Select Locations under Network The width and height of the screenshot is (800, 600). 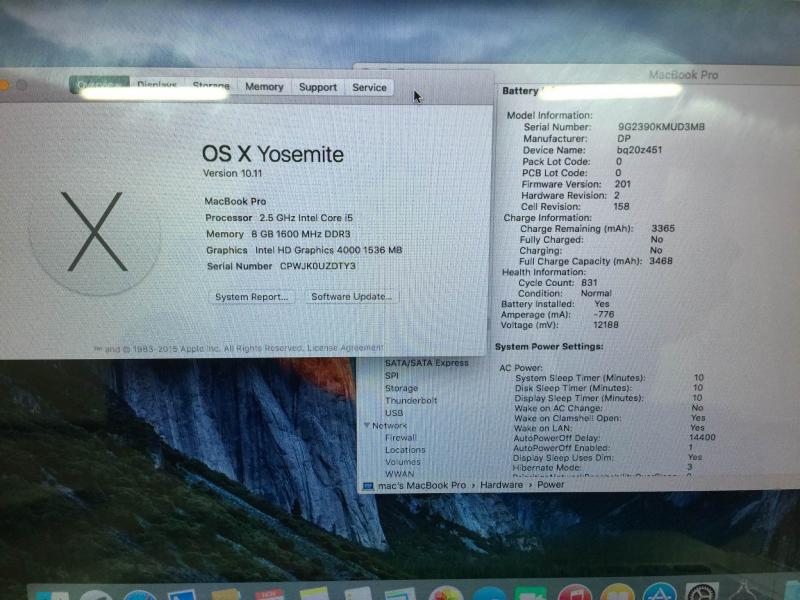pyautogui.click(x=405, y=450)
